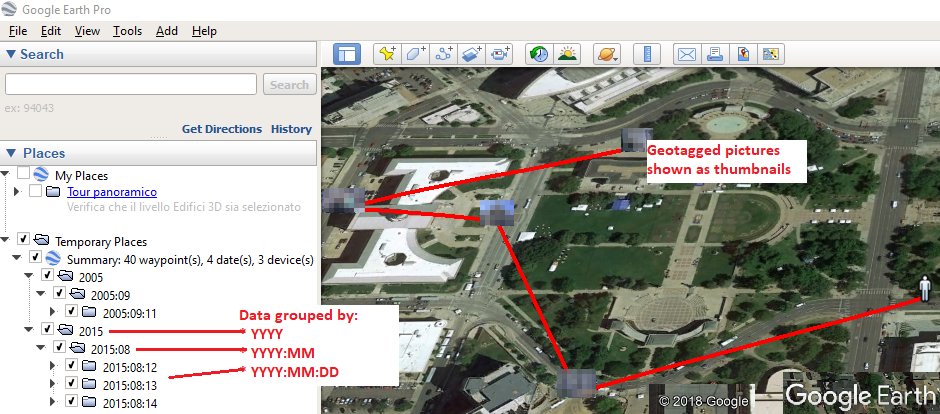
Task: Uncheck the 2015:08:14 checkbox
Action: pyautogui.click(x=71, y=401)
